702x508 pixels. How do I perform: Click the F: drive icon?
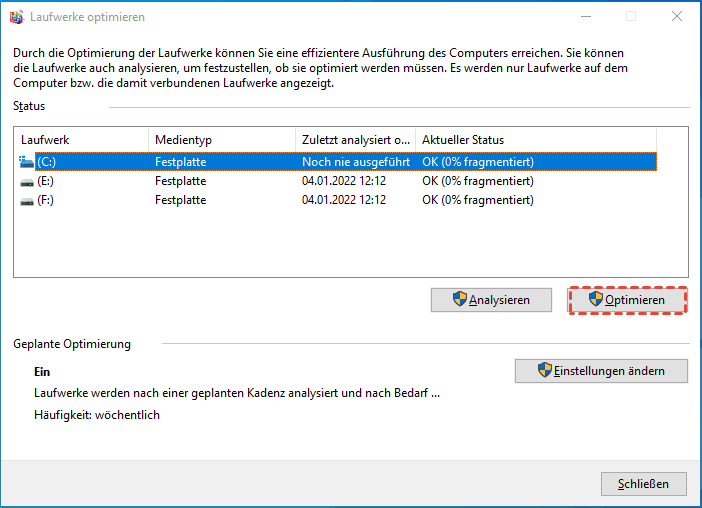[26, 201]
